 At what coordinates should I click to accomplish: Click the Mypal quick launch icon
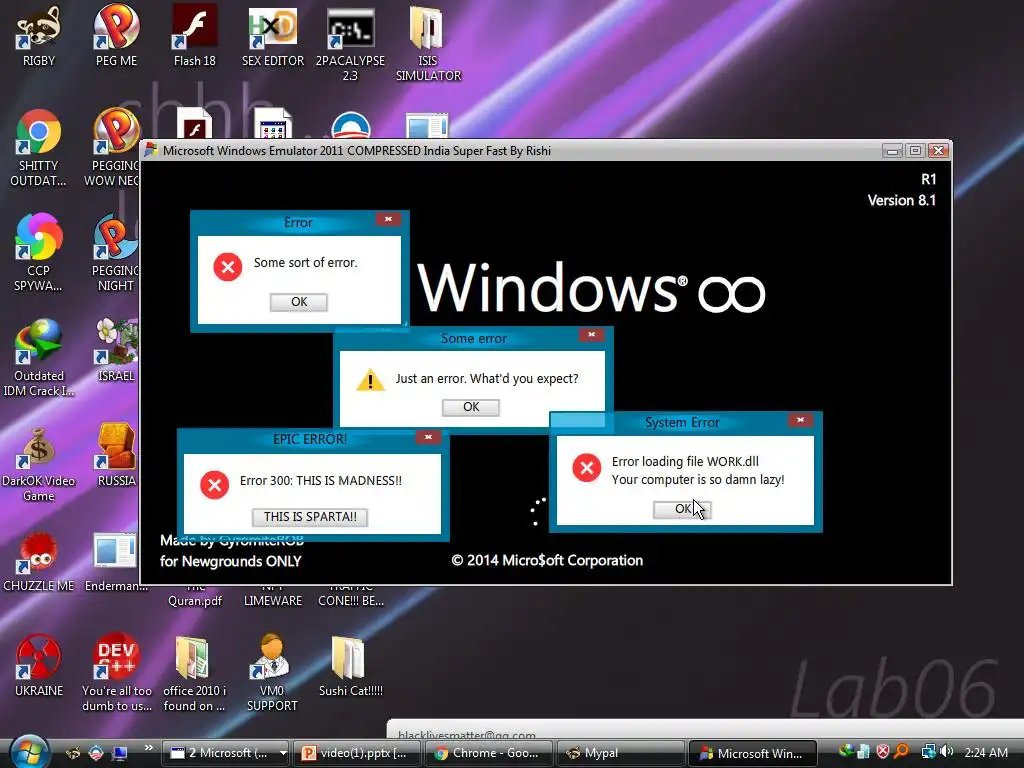coord(72,753)
